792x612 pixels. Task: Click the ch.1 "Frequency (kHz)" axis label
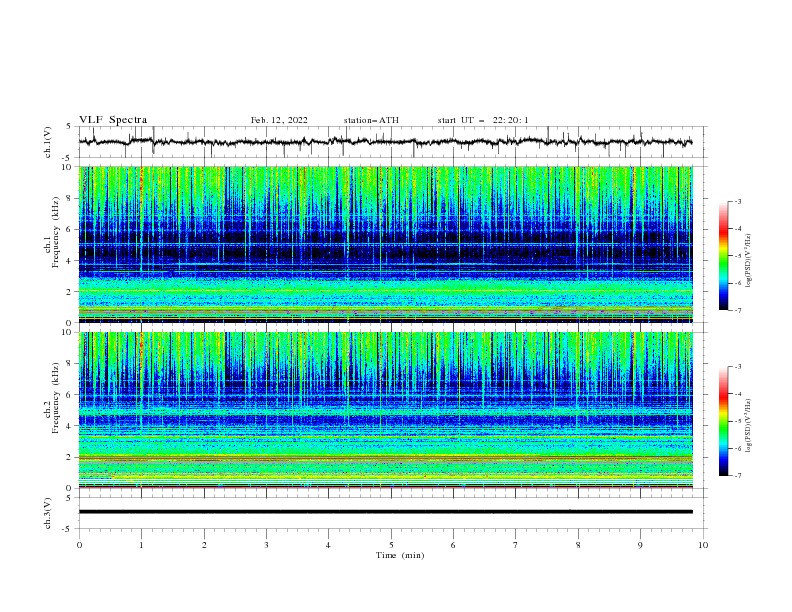[55, 233]
